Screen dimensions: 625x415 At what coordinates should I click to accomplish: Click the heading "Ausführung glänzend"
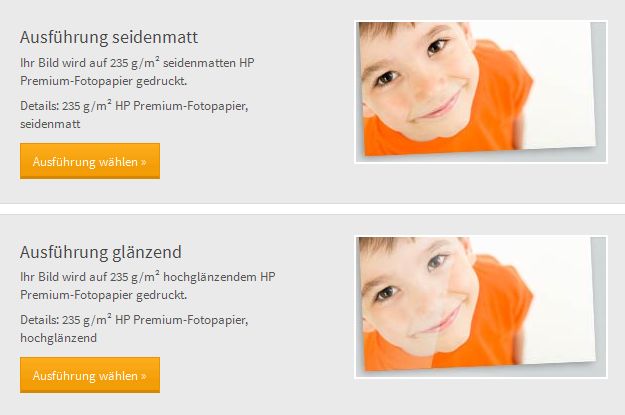coord(101,252)
